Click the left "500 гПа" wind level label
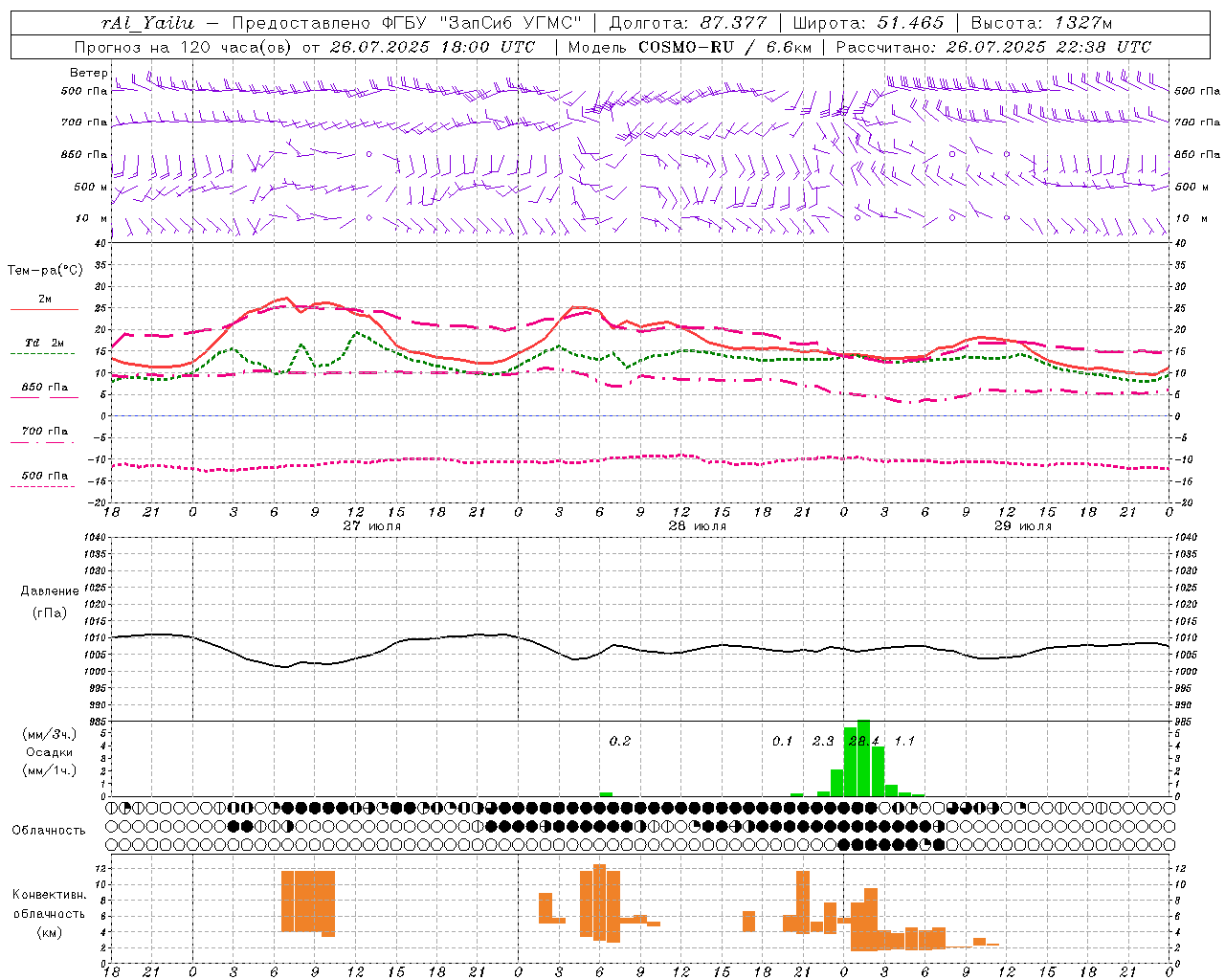This screenshot has width=1225, height=980. pyautogui.click(x=84, y=91)
